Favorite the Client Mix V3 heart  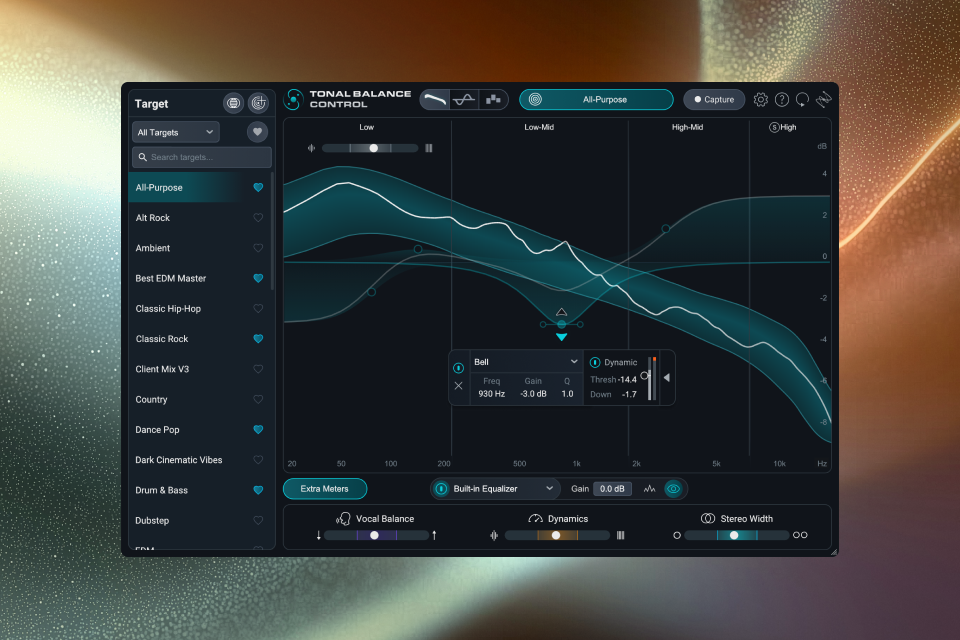(258, 369)
